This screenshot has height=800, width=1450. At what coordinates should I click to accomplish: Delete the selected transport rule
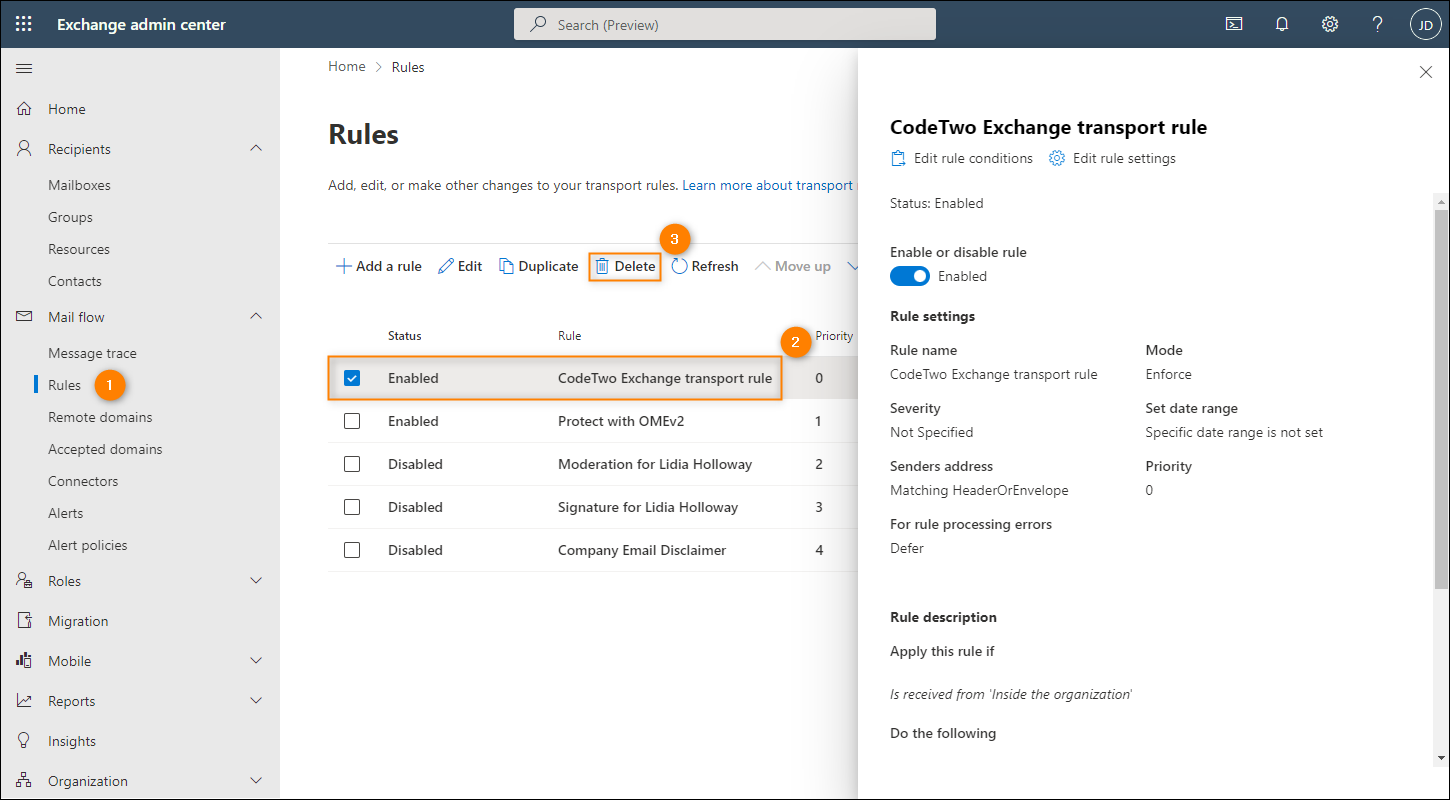(x=625, y=266)
